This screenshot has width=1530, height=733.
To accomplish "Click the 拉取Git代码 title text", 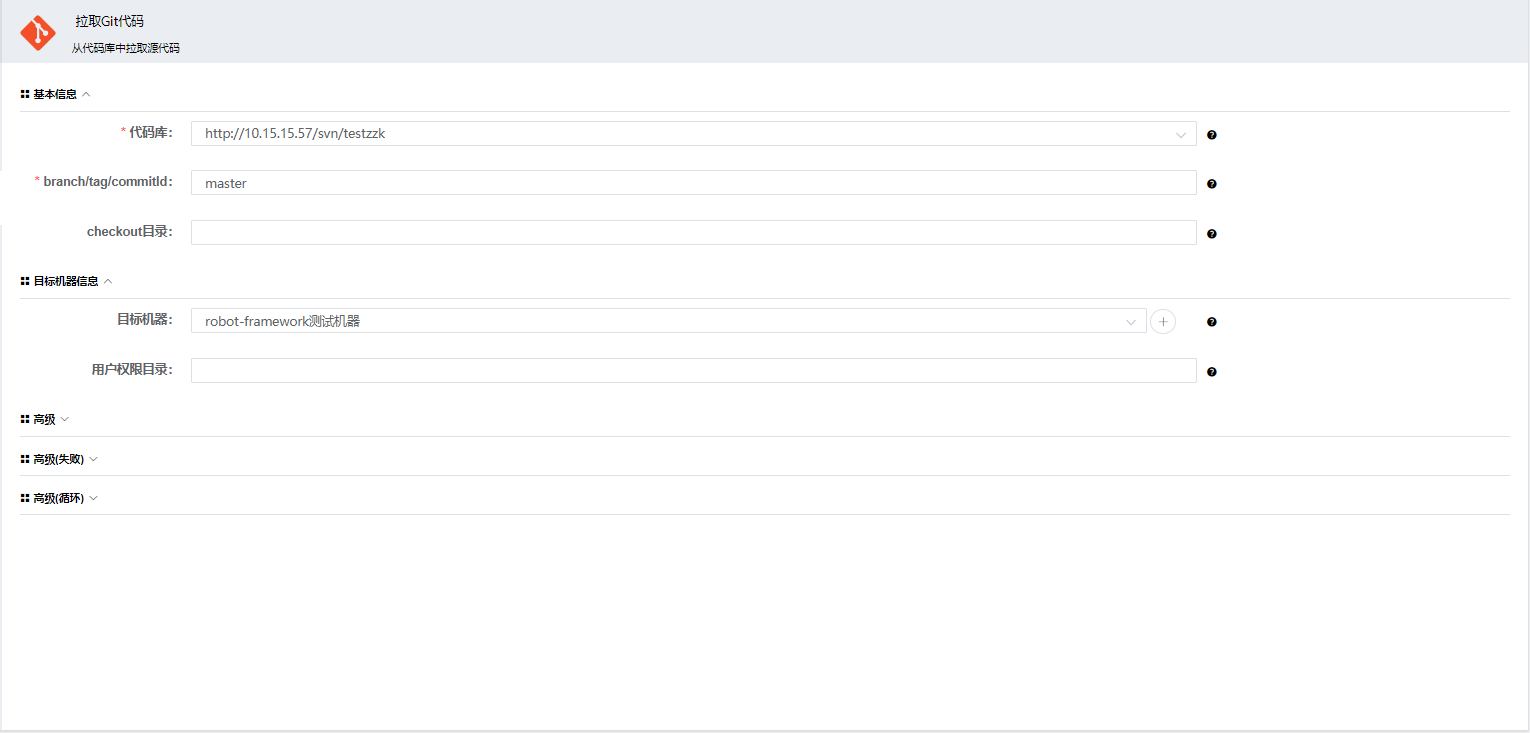I will (109, 21).
